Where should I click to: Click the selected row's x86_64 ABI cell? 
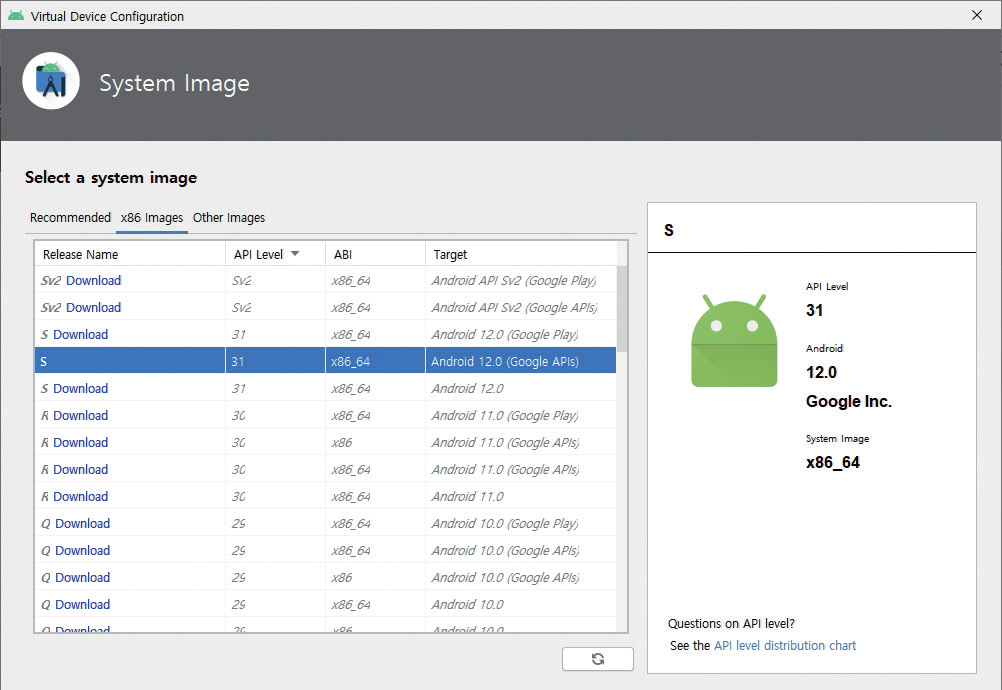tap(375, 361)
